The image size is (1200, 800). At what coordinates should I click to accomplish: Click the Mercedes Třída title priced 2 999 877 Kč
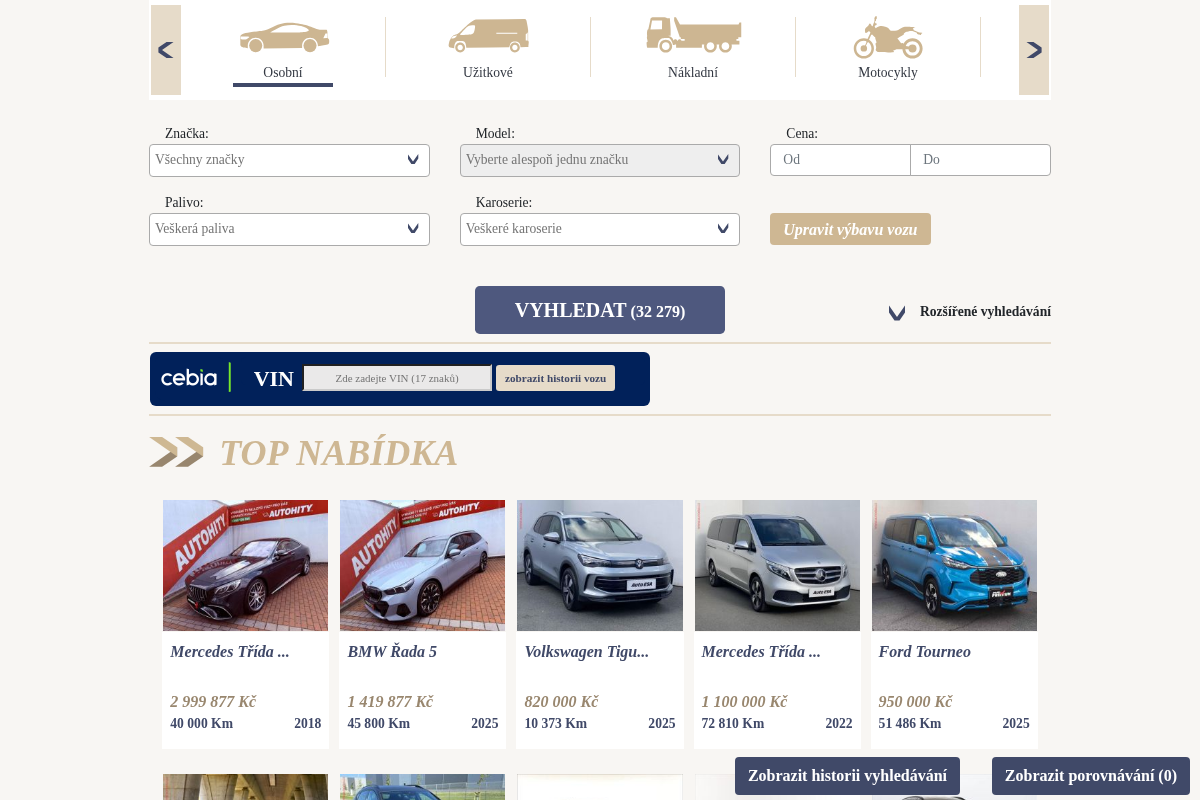(230, 652)
